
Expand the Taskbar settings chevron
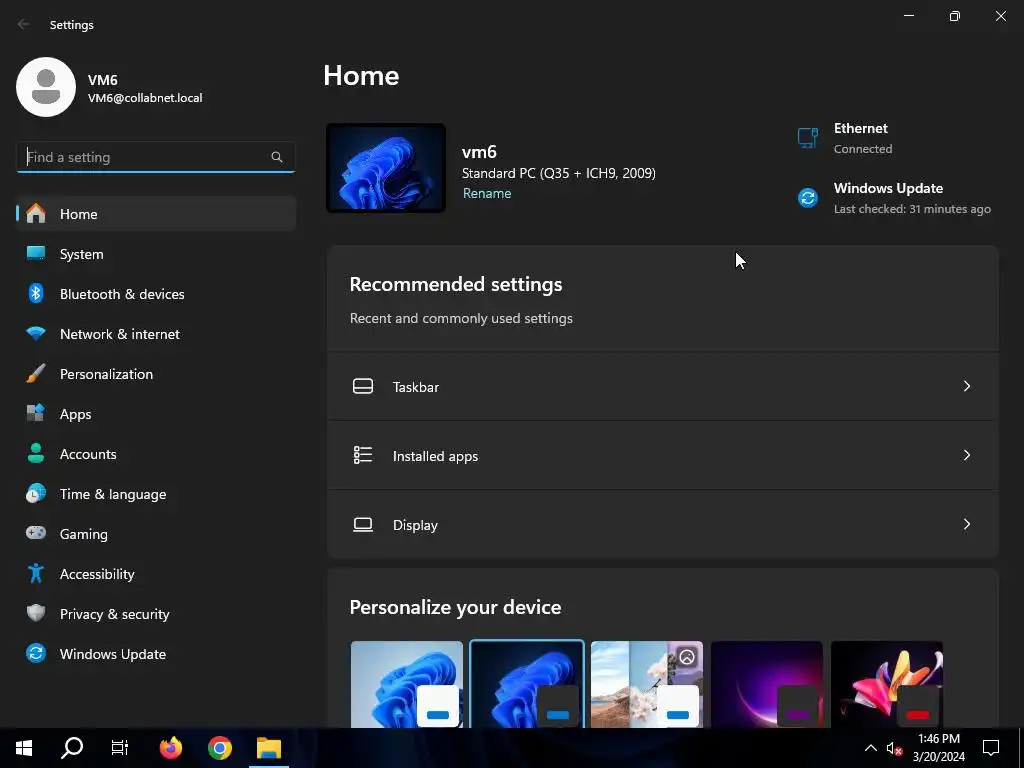(x=967, y=386)
